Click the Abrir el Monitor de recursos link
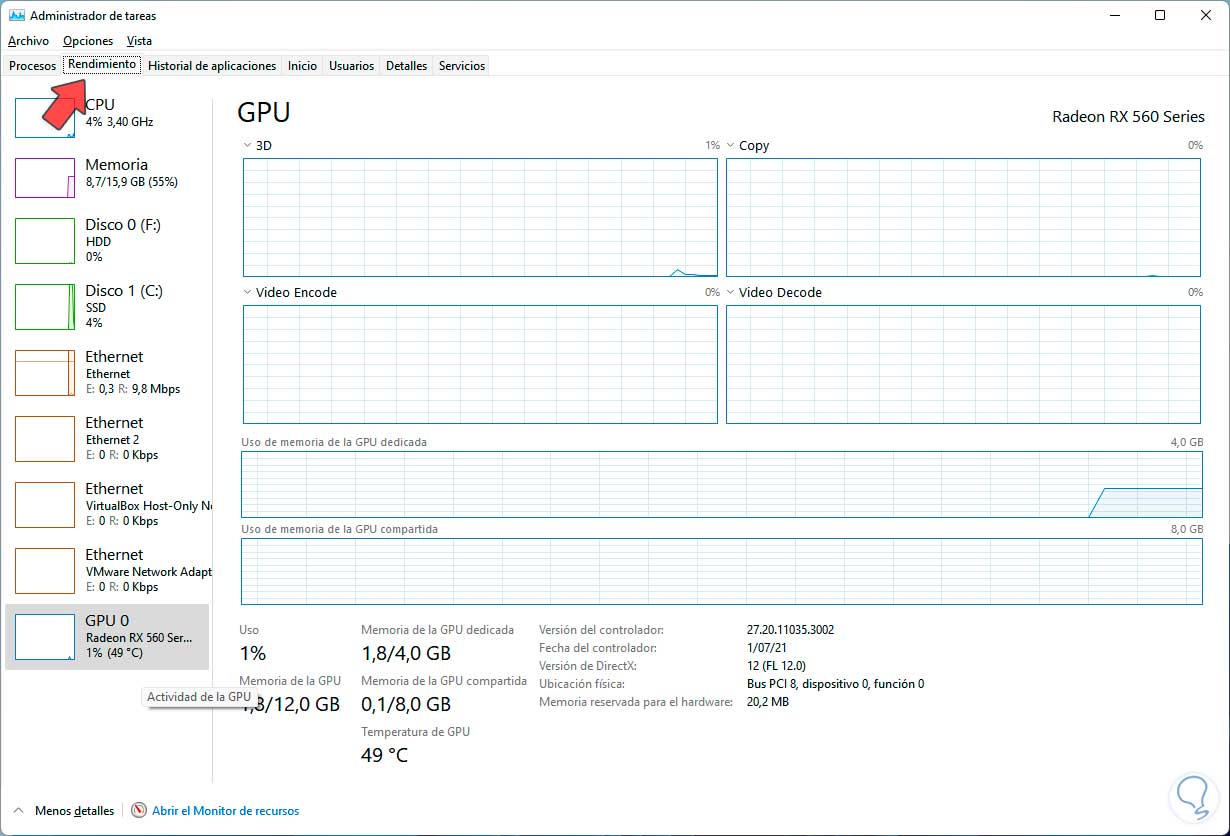This screenshot has width=1230, height=836. [x=225, y=811]
